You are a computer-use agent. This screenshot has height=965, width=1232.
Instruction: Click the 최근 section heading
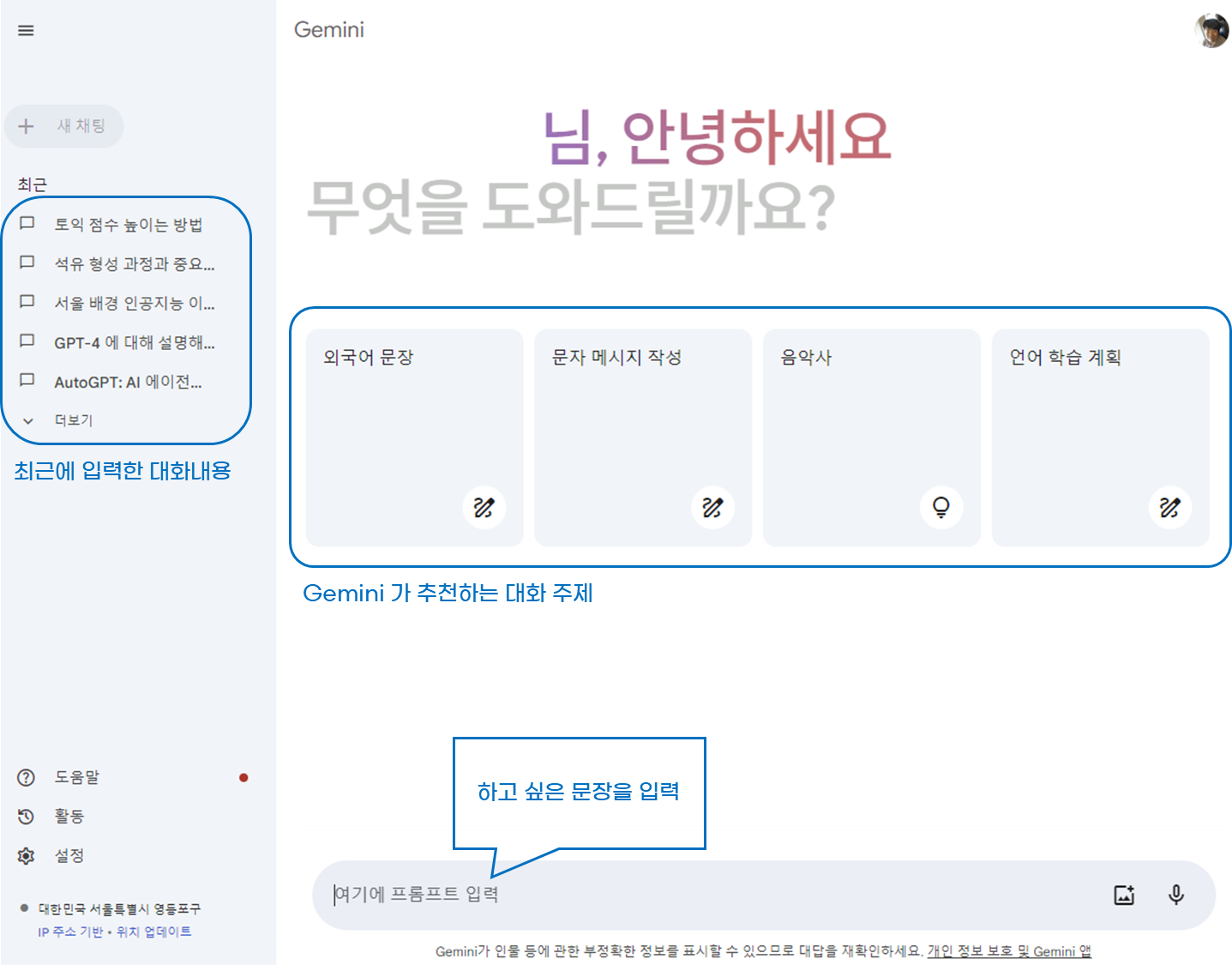point(33,184)
